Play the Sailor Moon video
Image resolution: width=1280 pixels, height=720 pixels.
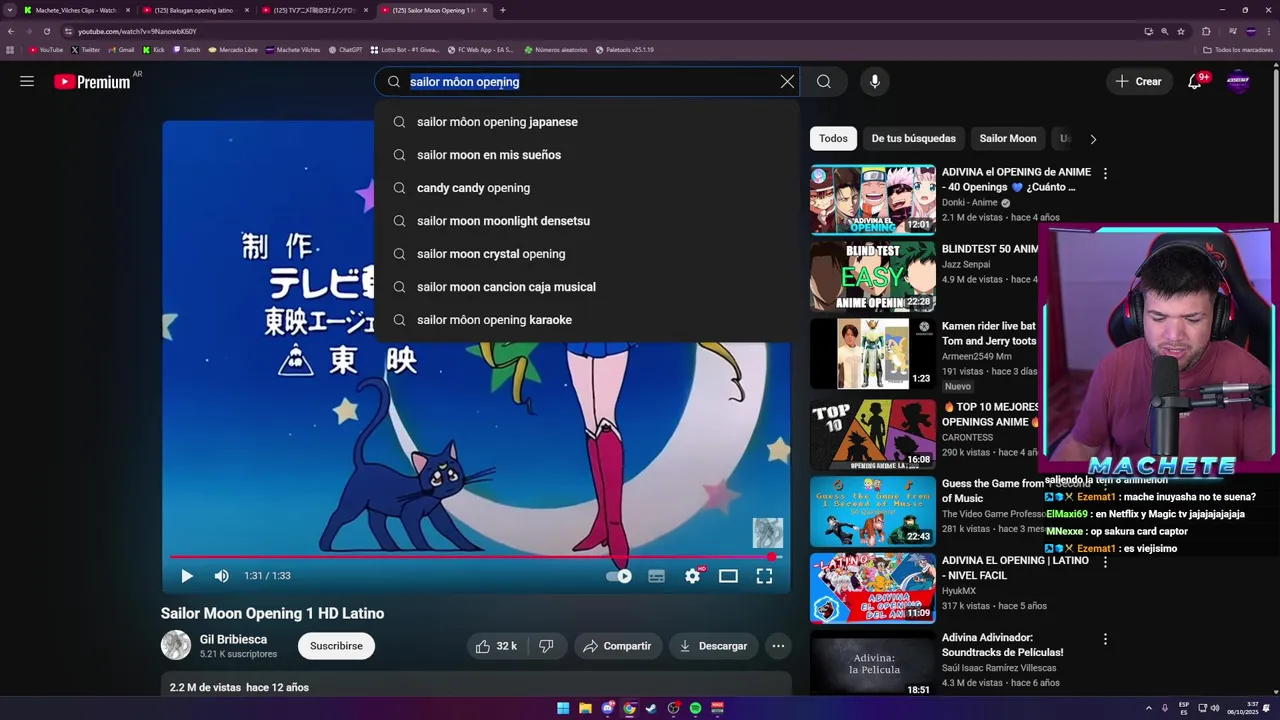click(187, 576)
